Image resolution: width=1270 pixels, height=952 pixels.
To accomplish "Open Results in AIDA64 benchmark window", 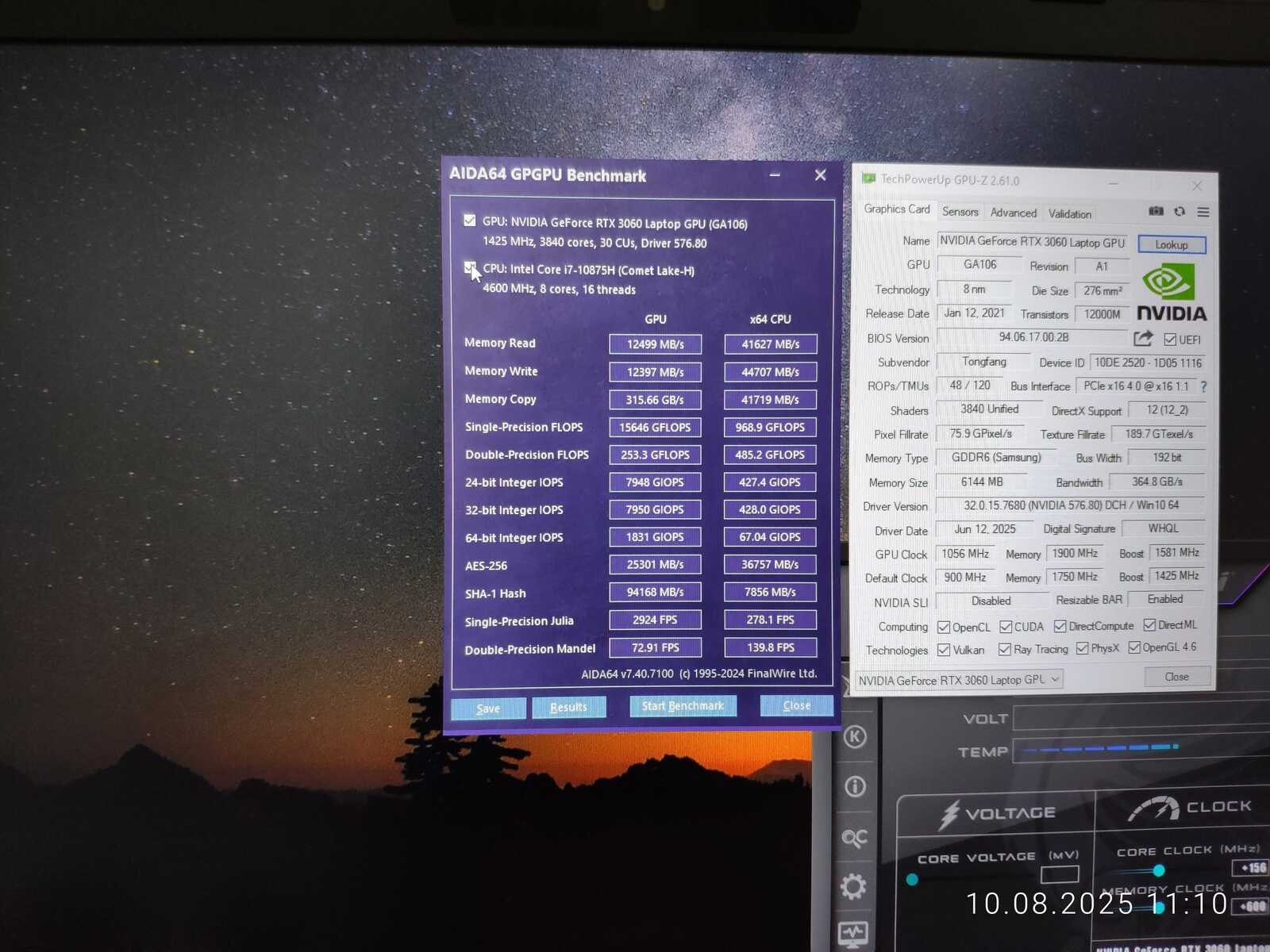I will 569,707.
